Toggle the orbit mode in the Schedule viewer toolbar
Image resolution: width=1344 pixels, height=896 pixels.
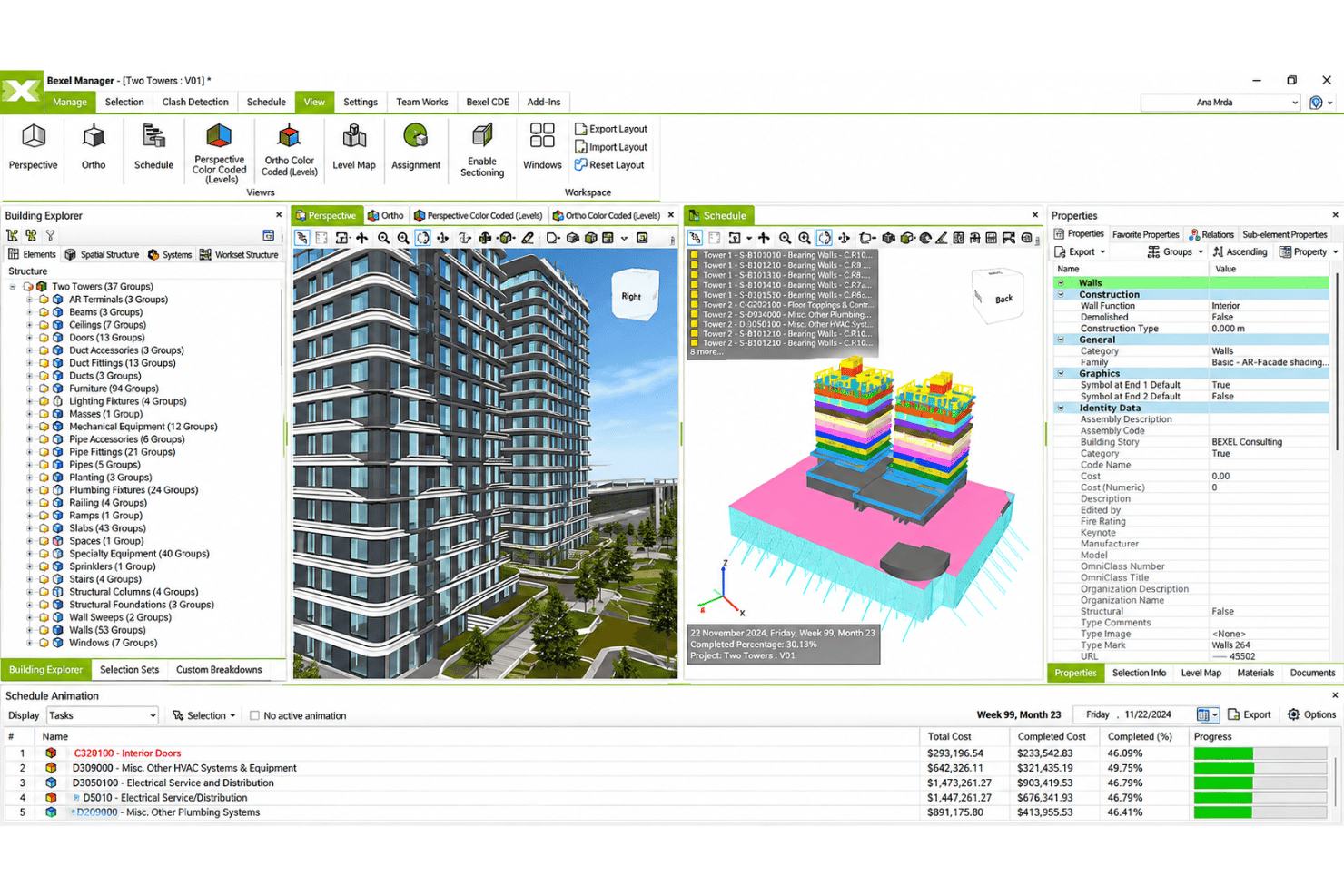coord(825,238)
